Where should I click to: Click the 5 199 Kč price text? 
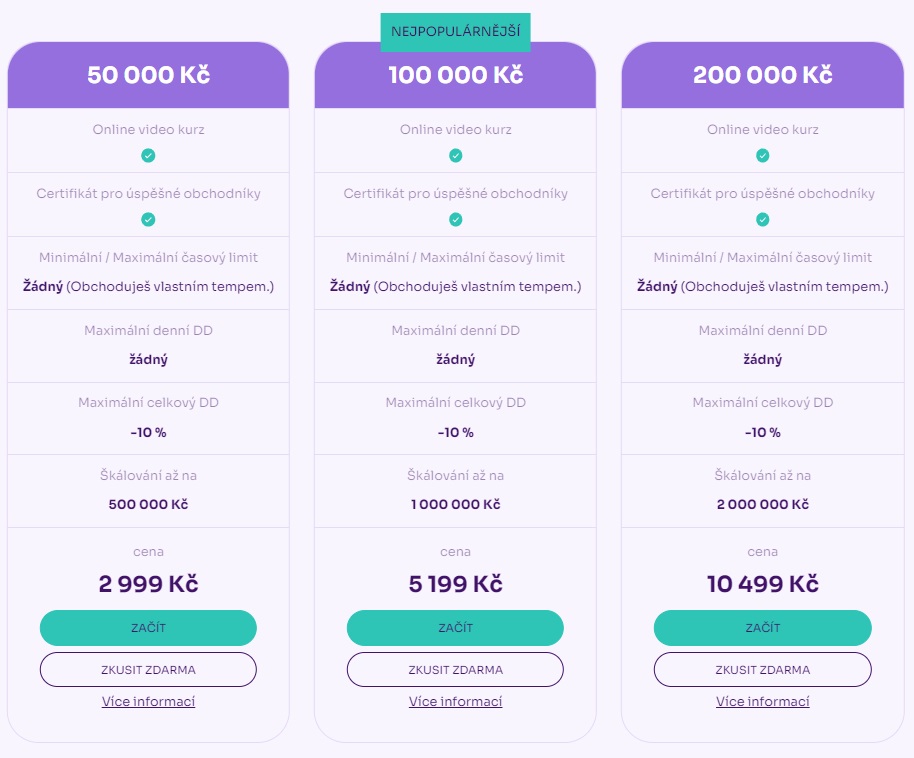[455, 584]
